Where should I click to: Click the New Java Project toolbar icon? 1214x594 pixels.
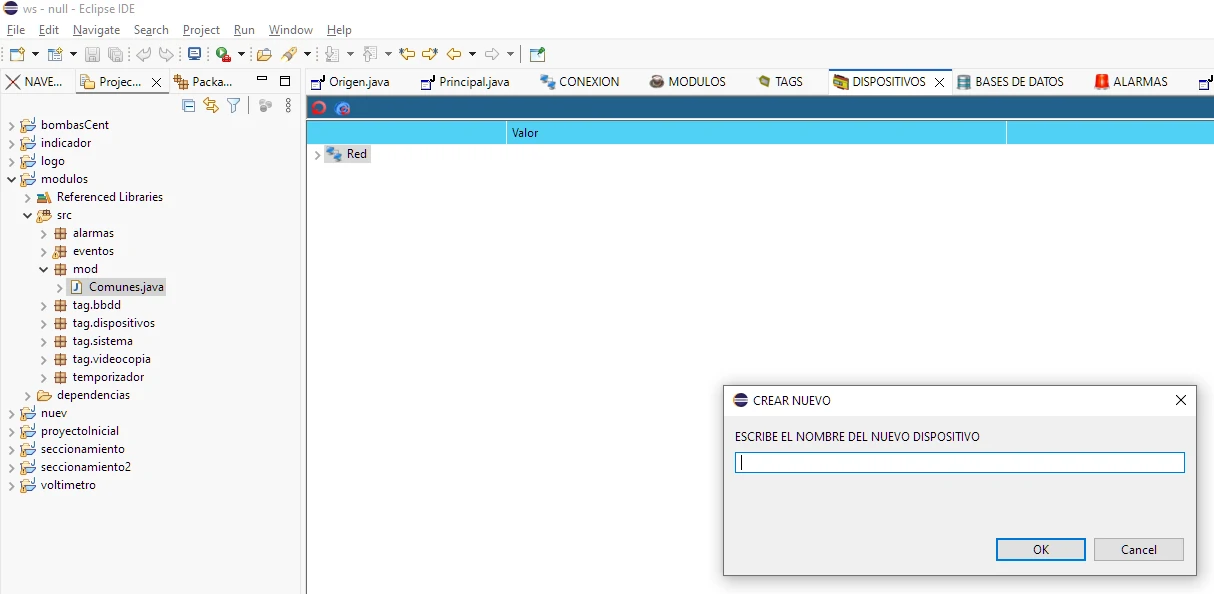(x=55, y=54)
